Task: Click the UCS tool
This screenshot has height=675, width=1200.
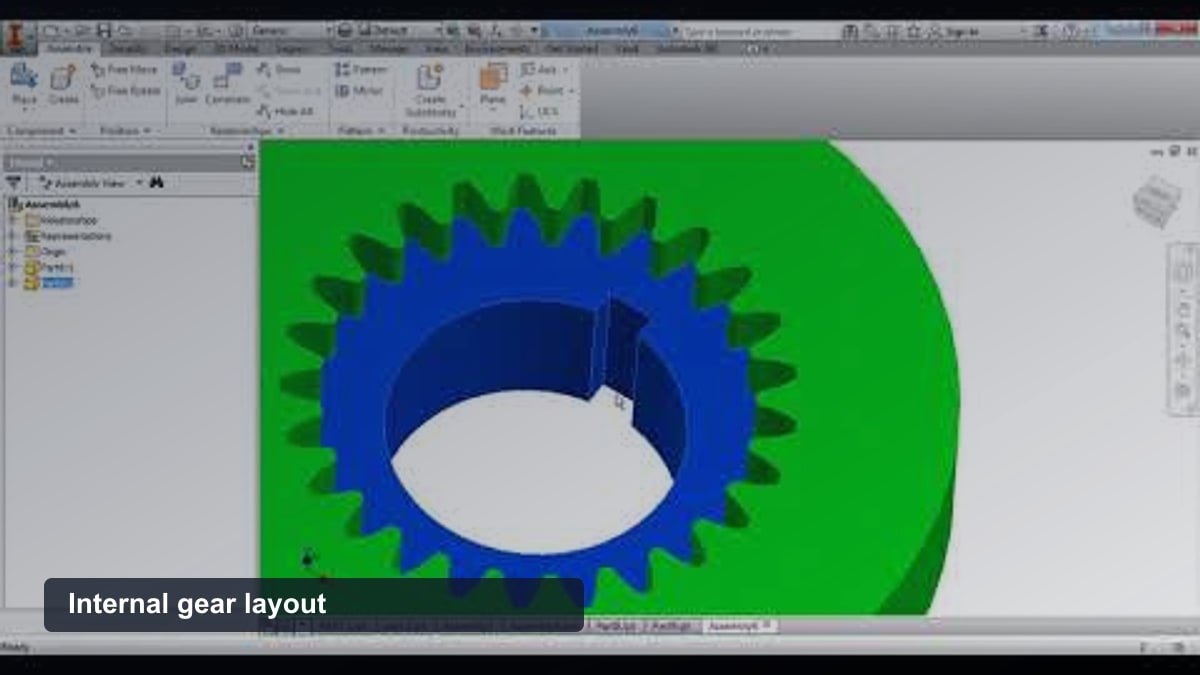Action: click(x=539, y=111)
